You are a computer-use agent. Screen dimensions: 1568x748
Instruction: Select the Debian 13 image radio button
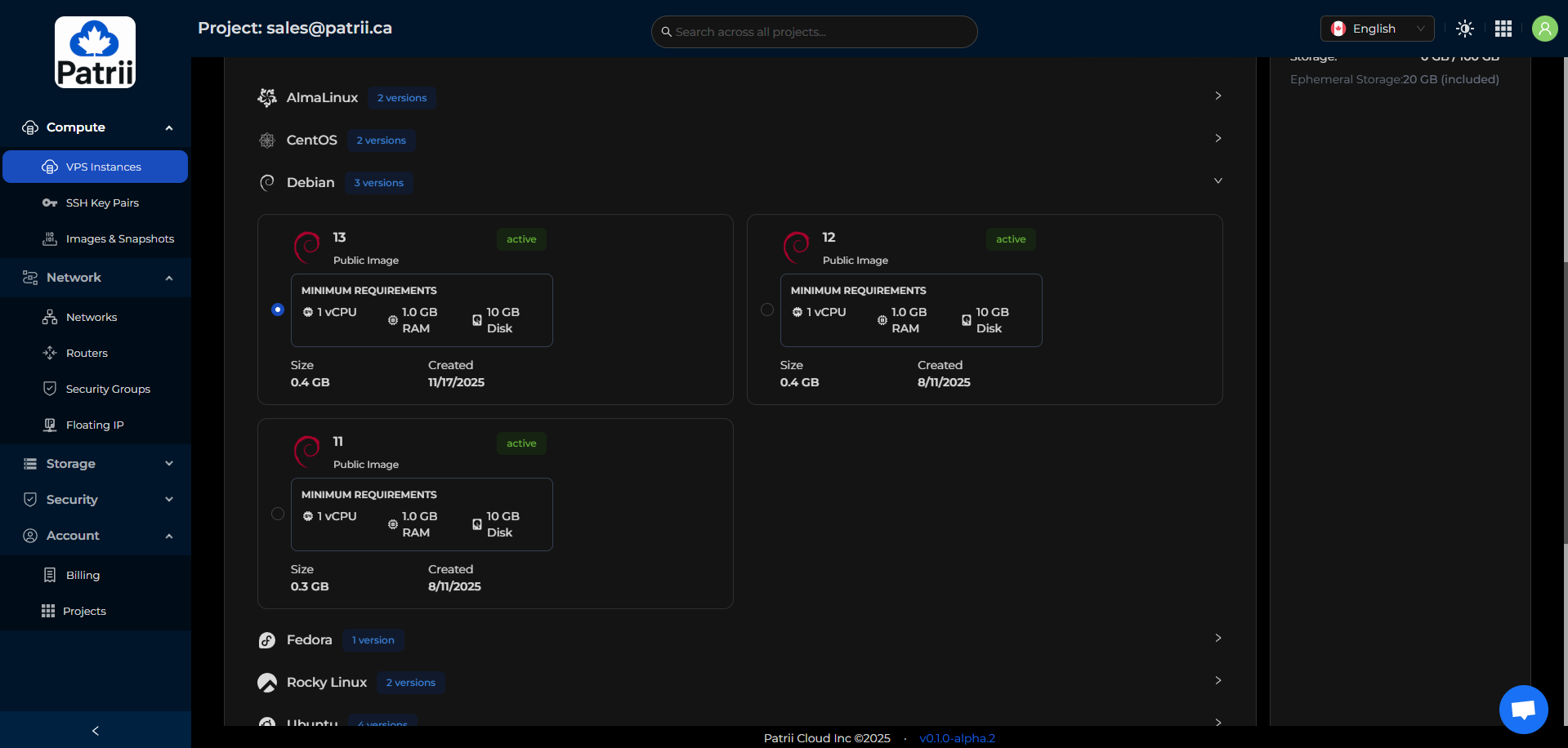(x=278, y=309)
